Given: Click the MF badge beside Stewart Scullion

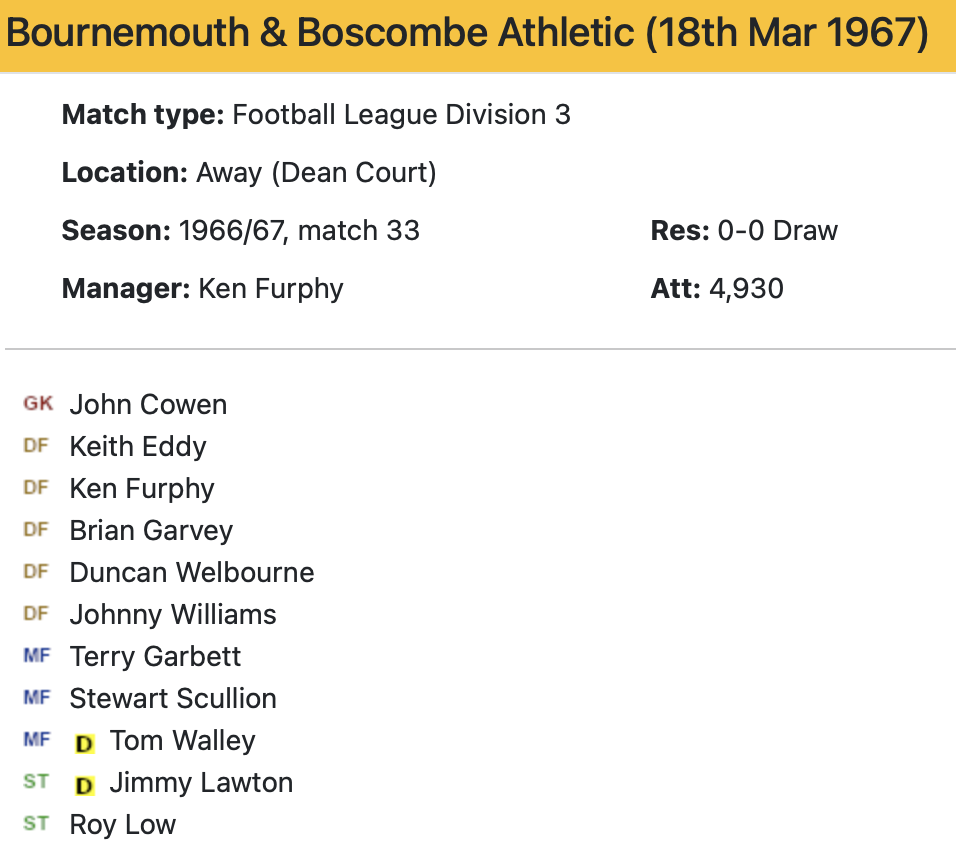Looking at the screenshot, I should pos(36,698).
